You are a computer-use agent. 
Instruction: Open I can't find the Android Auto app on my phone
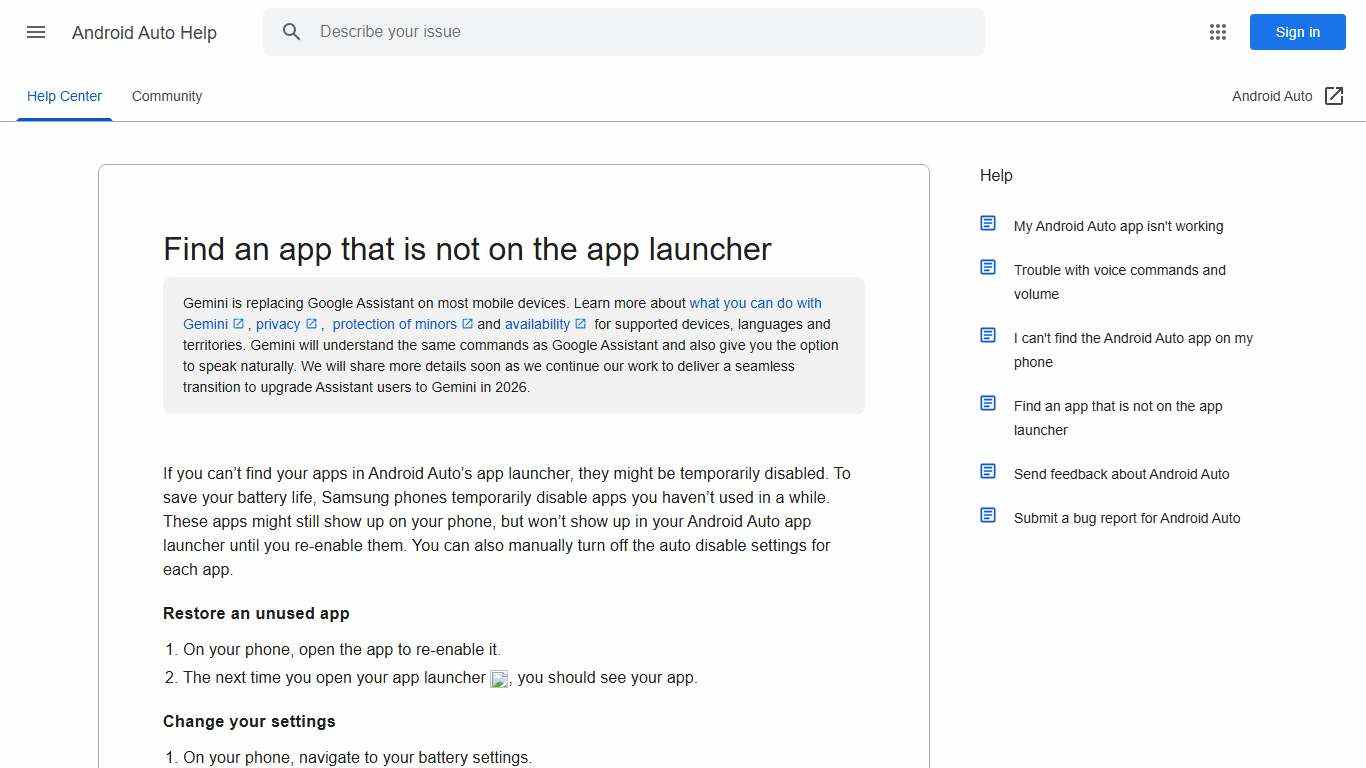point(1133,350)
